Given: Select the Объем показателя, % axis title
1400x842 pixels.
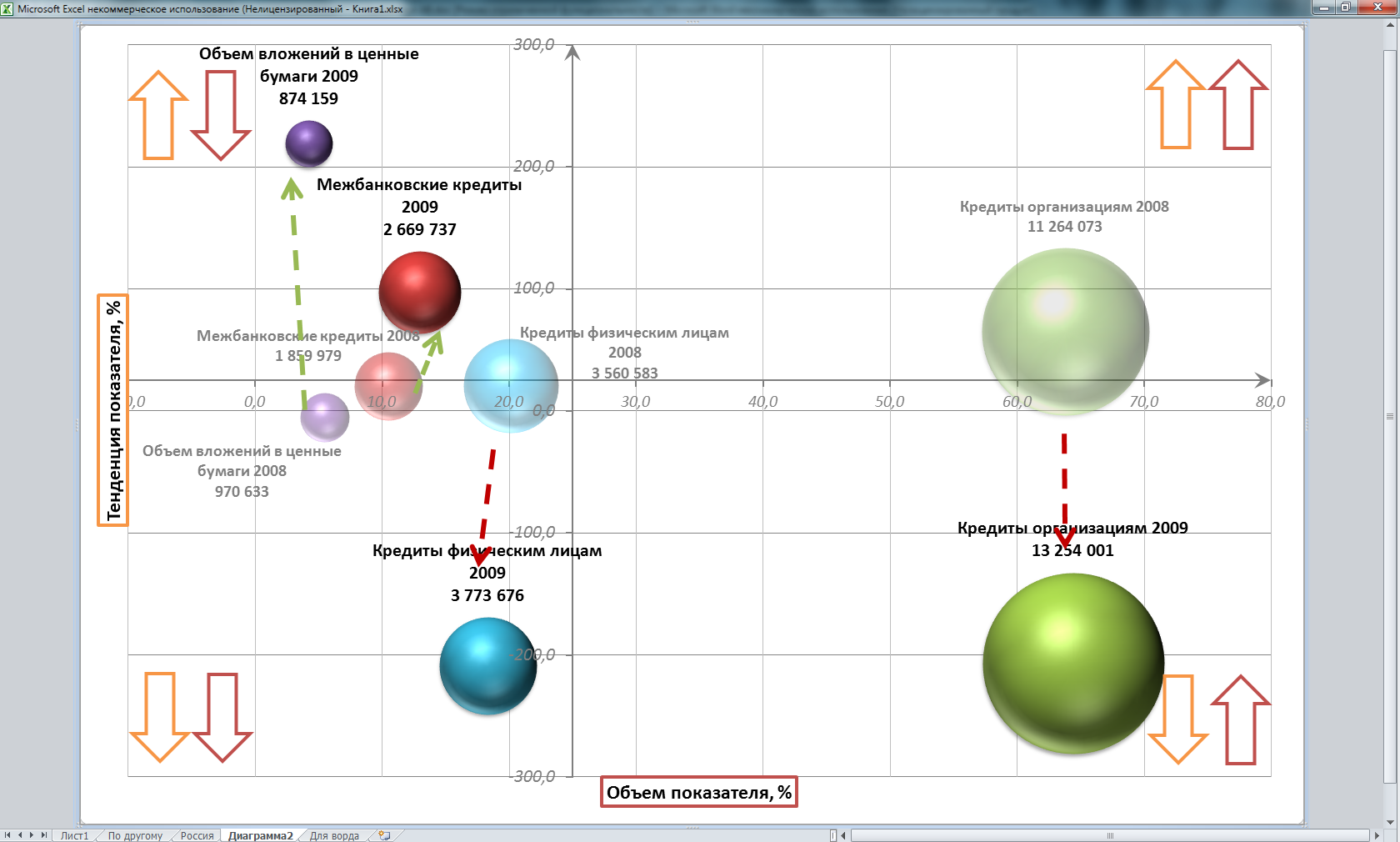Looking at the screenshot, I should [698, 792].
